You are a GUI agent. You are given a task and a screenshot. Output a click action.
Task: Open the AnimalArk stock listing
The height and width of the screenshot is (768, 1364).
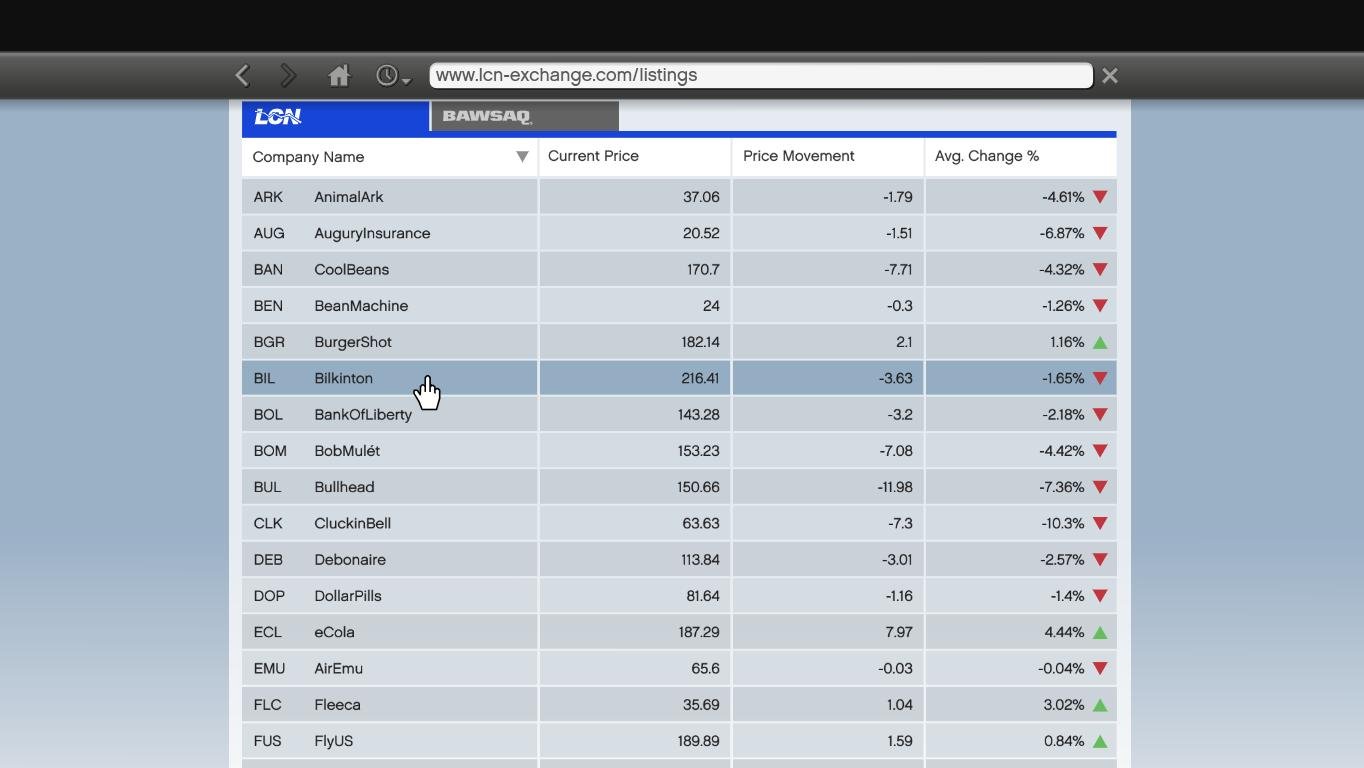click(679, 197)
